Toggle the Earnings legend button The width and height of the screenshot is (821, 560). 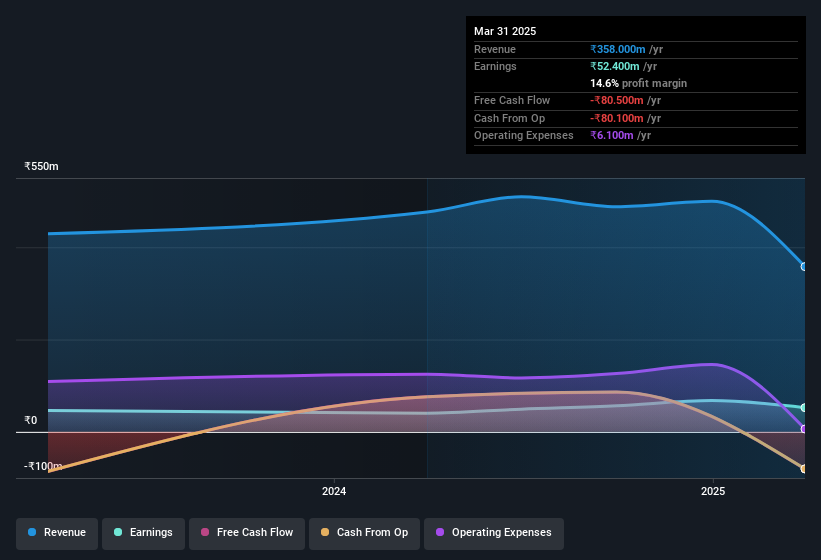(x=143, y=533)
